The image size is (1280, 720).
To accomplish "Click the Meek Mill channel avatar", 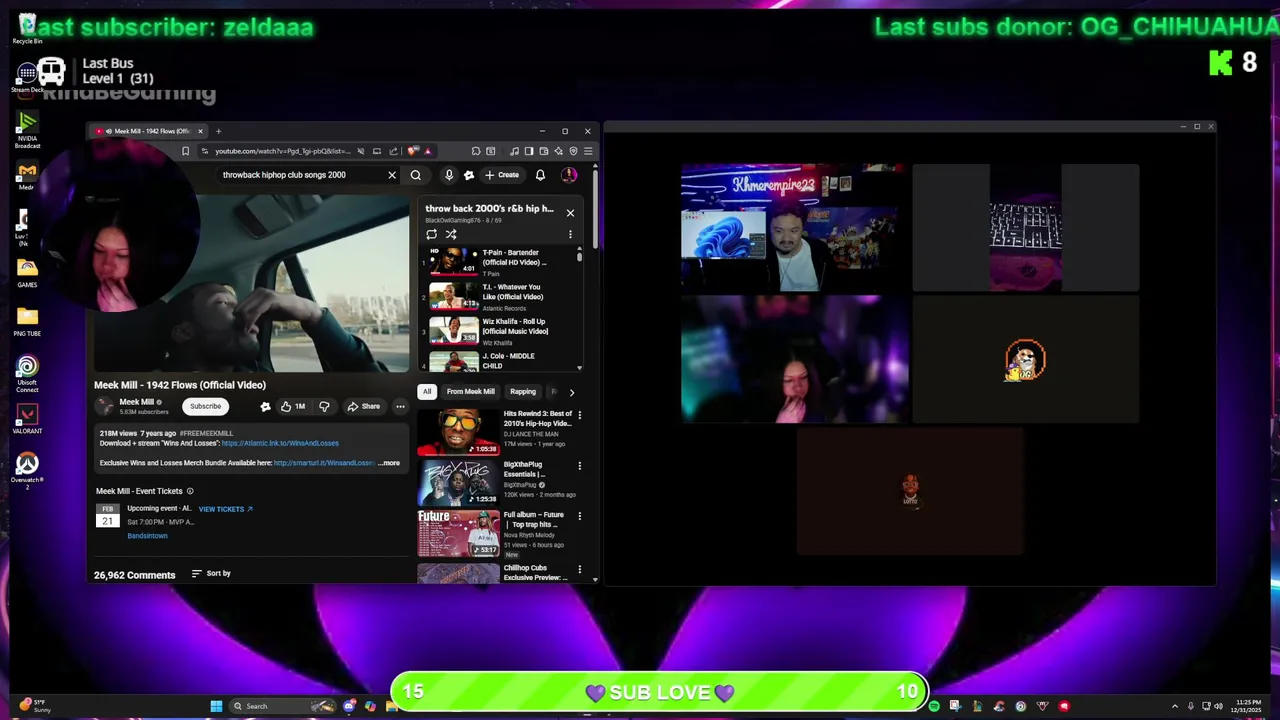I will pyautogui.click(x=104, y=406).
